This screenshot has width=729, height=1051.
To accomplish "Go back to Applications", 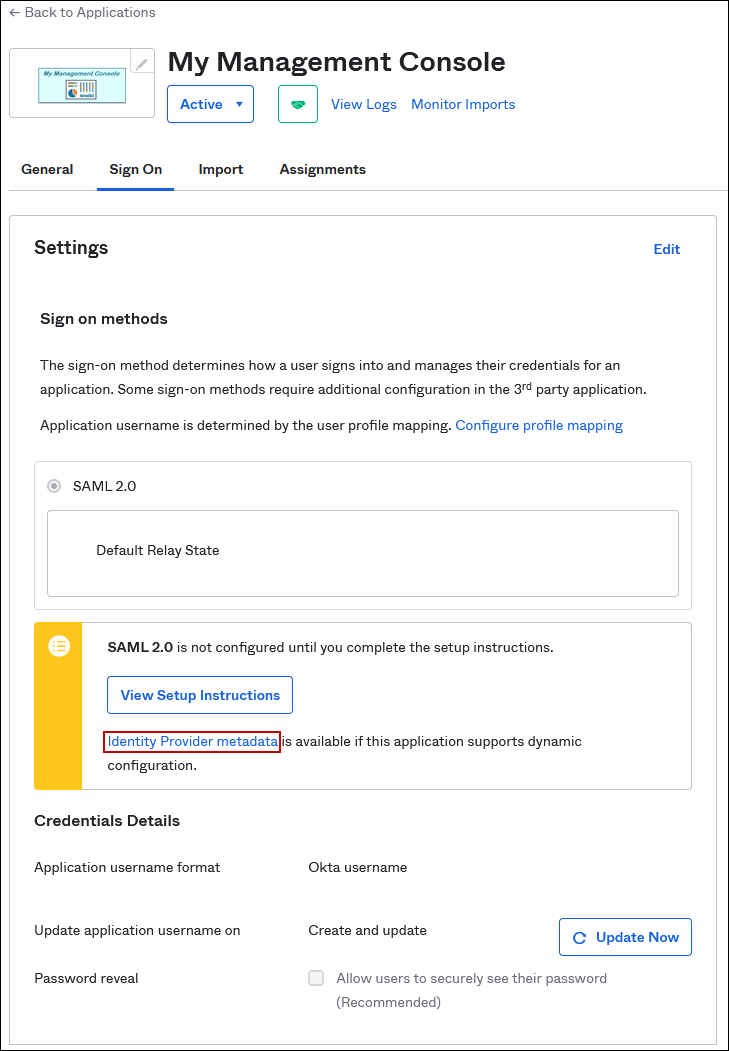I will pyautogui.click(x=82, y=12).
